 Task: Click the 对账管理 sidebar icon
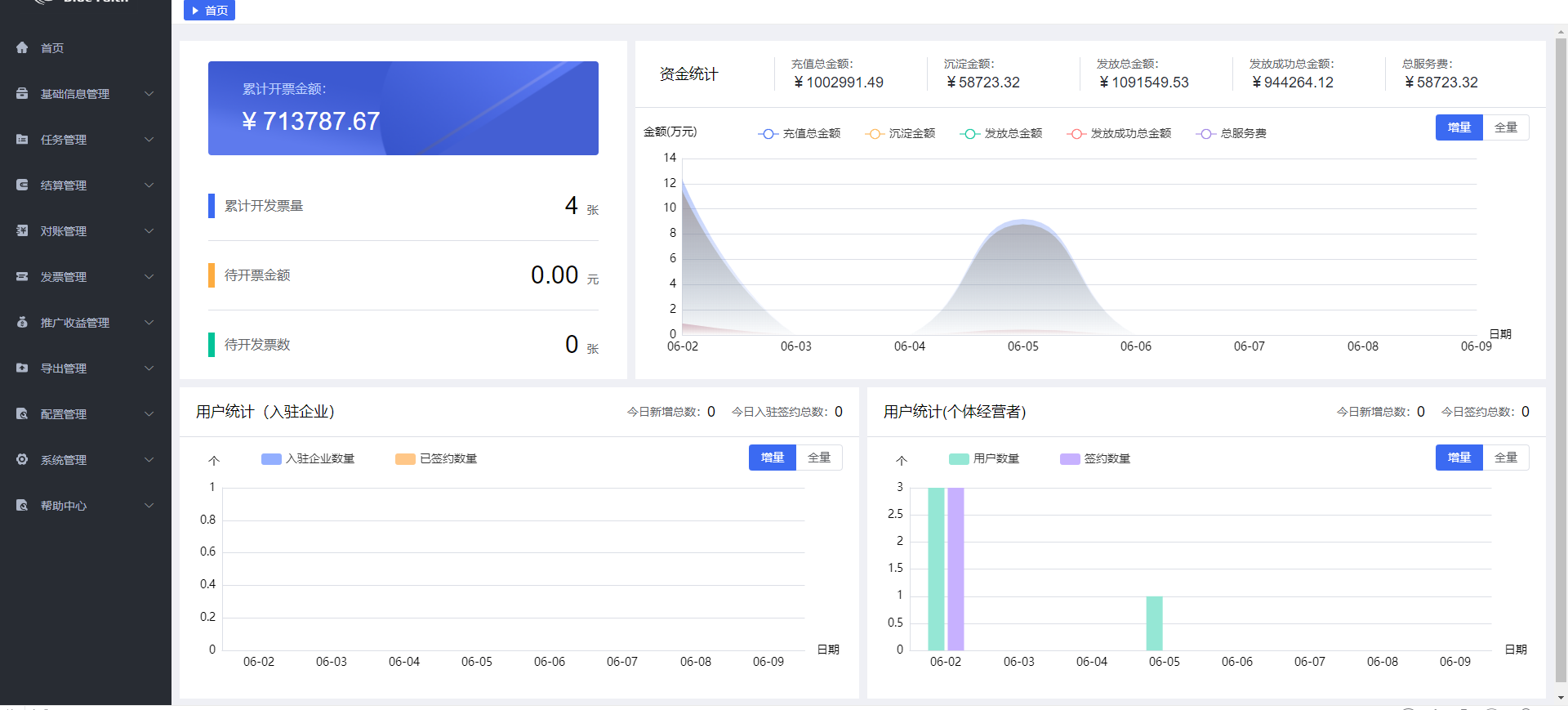pyautogui.click(x=22, y=230)
